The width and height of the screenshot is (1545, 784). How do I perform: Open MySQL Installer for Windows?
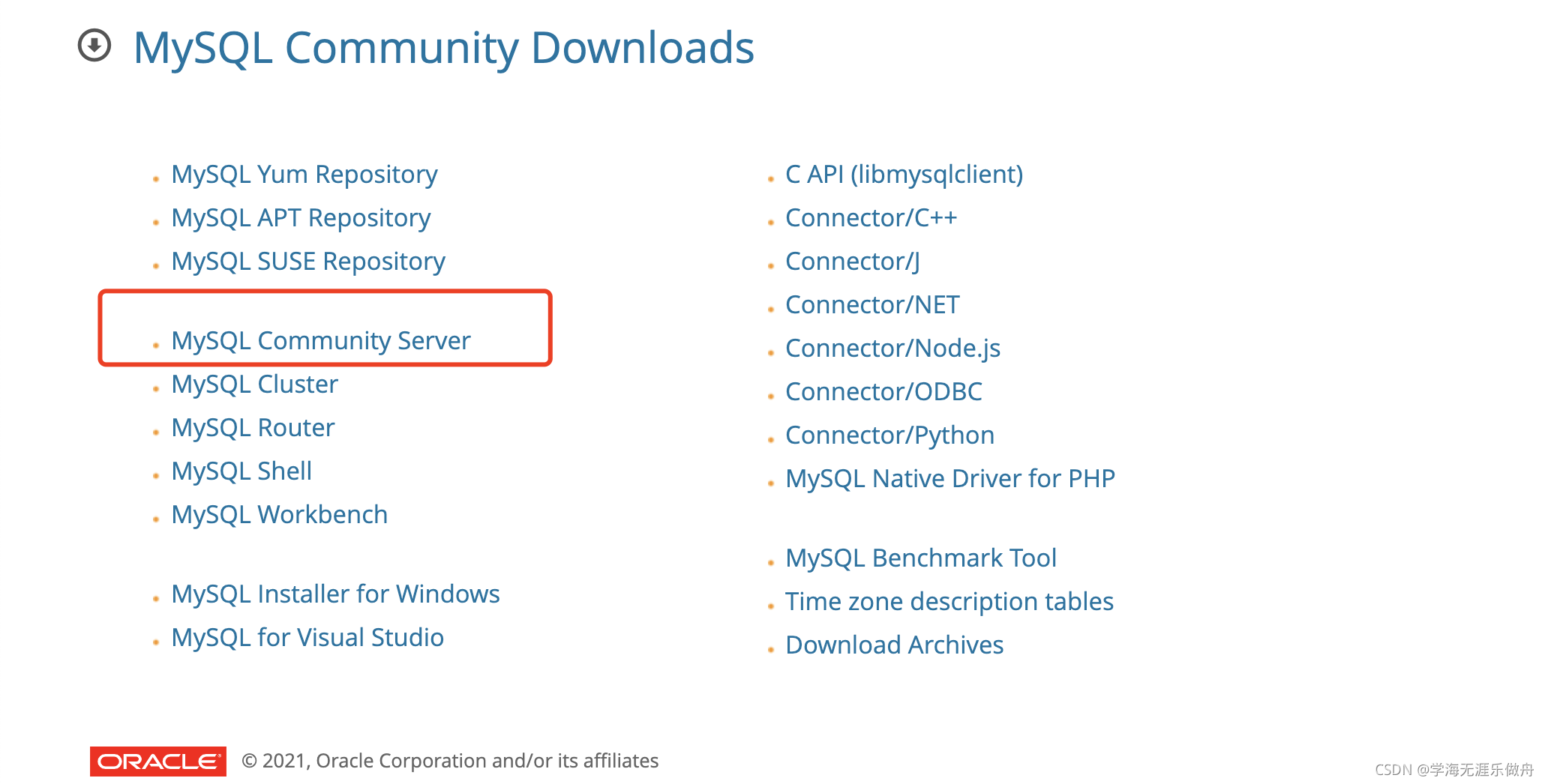point(335,594)
